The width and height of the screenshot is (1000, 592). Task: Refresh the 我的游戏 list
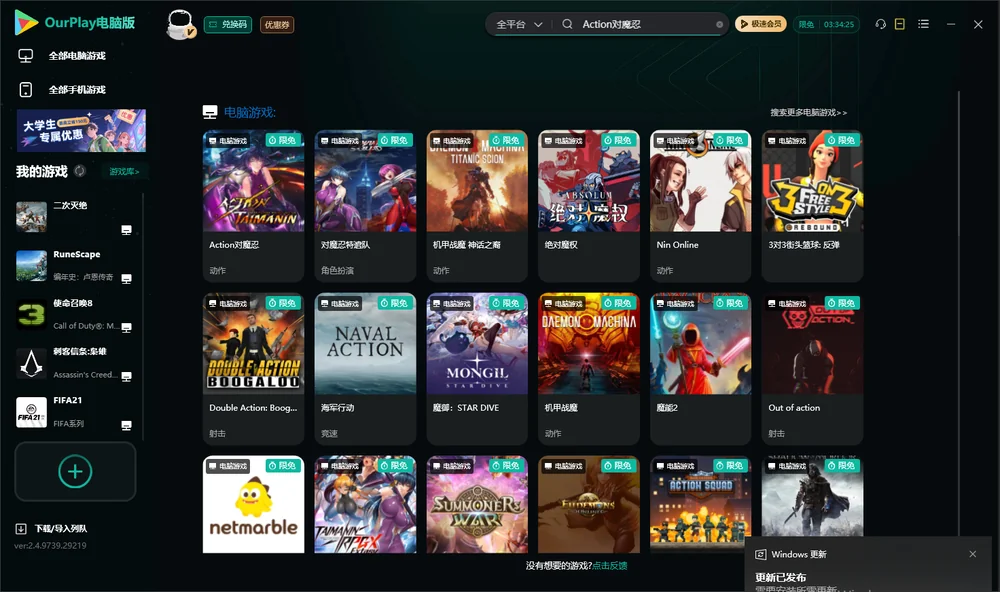80,171
